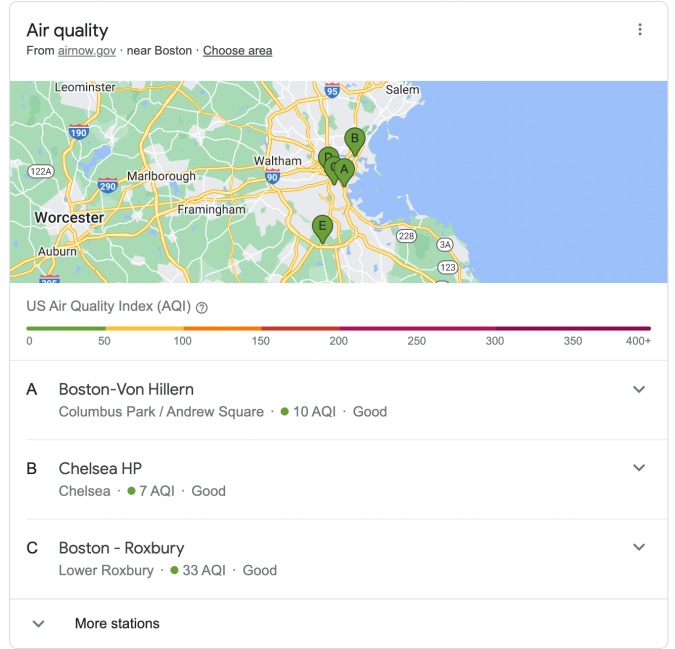Expand the More stations chevron

coord(39,624)
